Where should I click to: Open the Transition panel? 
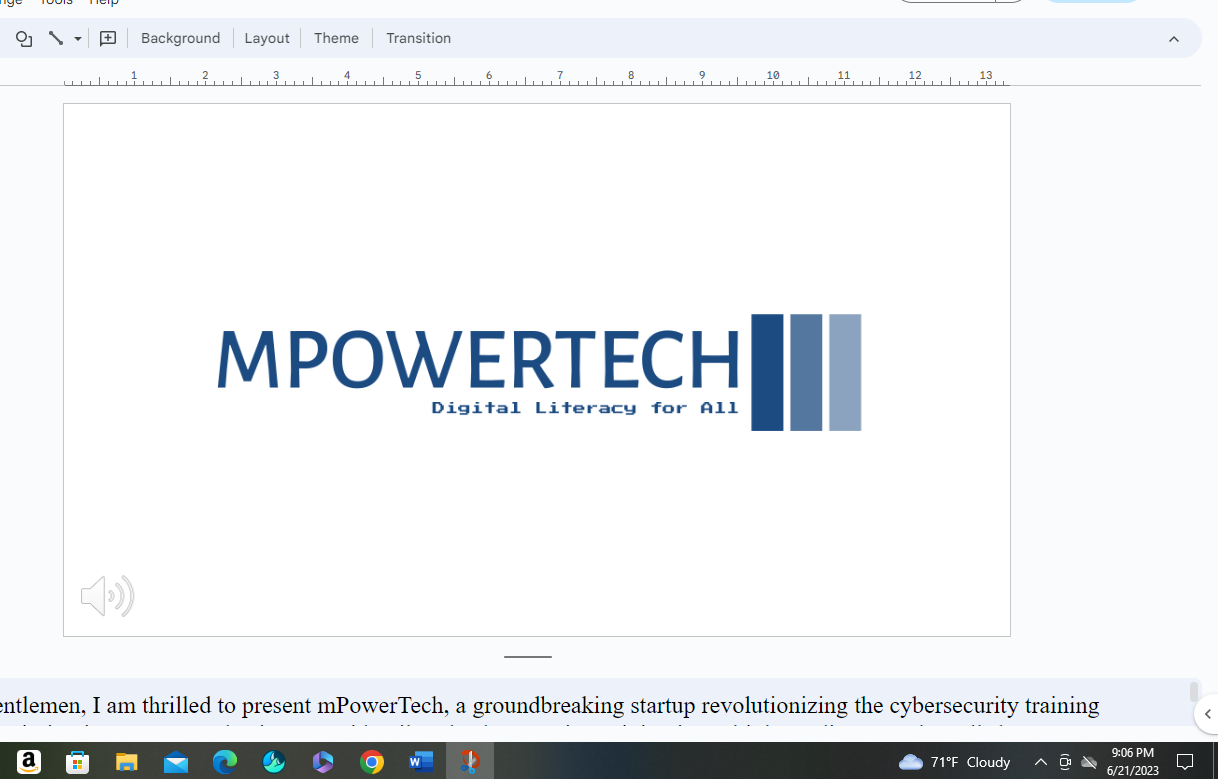pyautogui.click(x=418, y=38)
